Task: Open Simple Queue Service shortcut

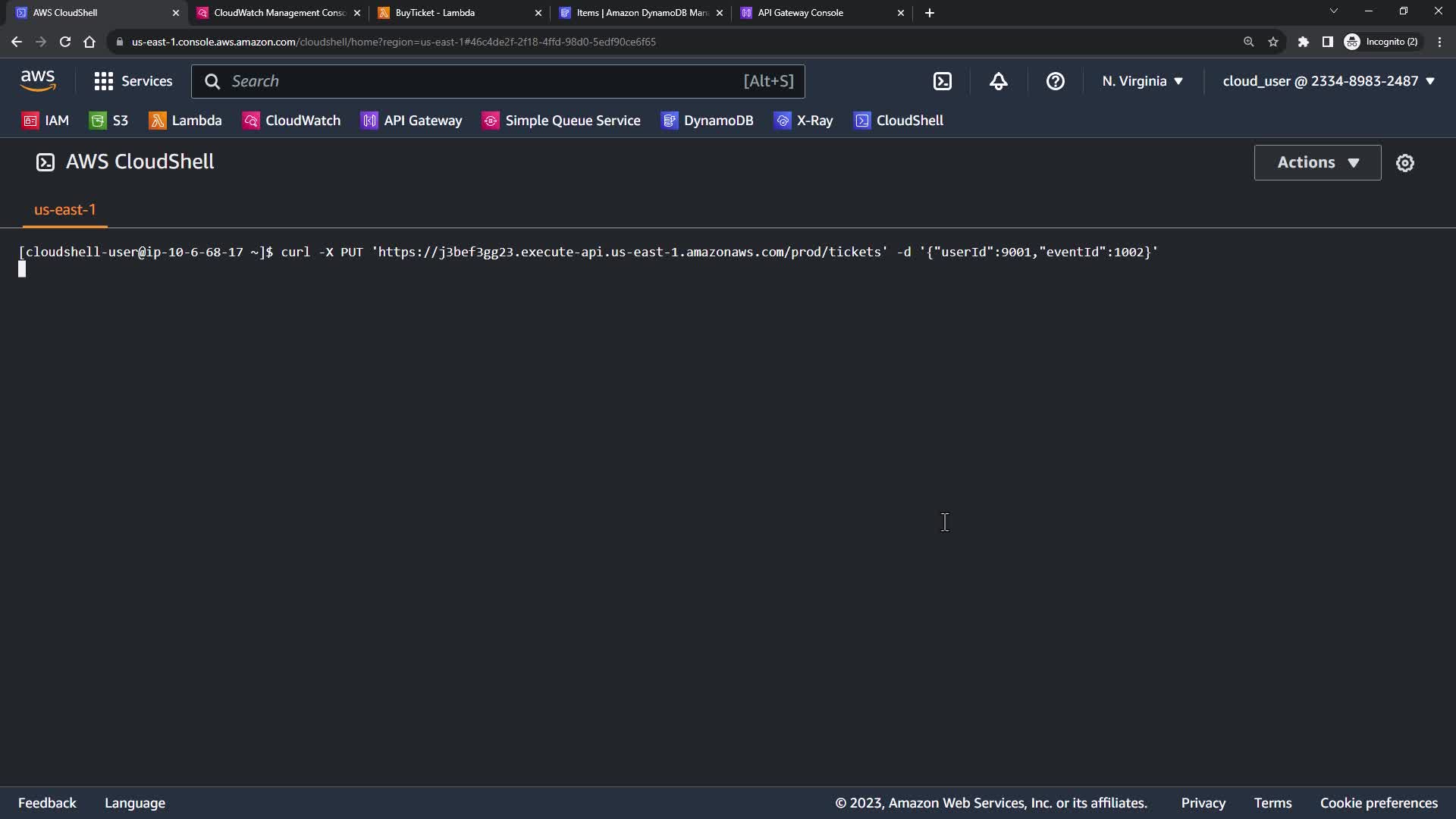Action: click(561, 121)
